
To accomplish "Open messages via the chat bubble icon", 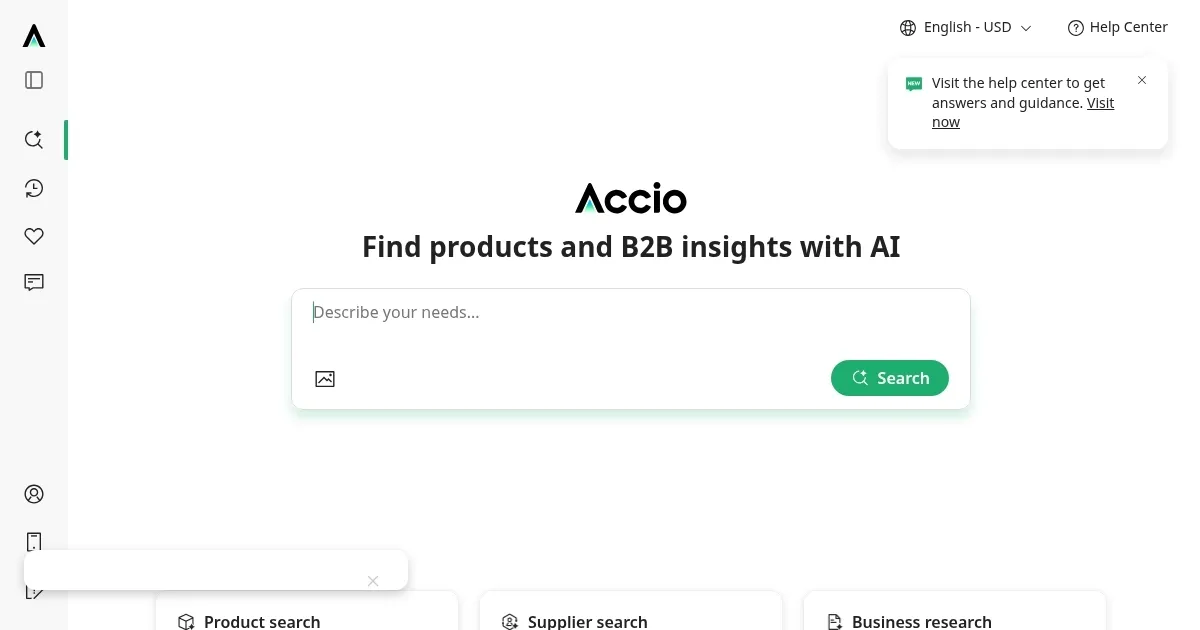I will [x=33, y=282].
